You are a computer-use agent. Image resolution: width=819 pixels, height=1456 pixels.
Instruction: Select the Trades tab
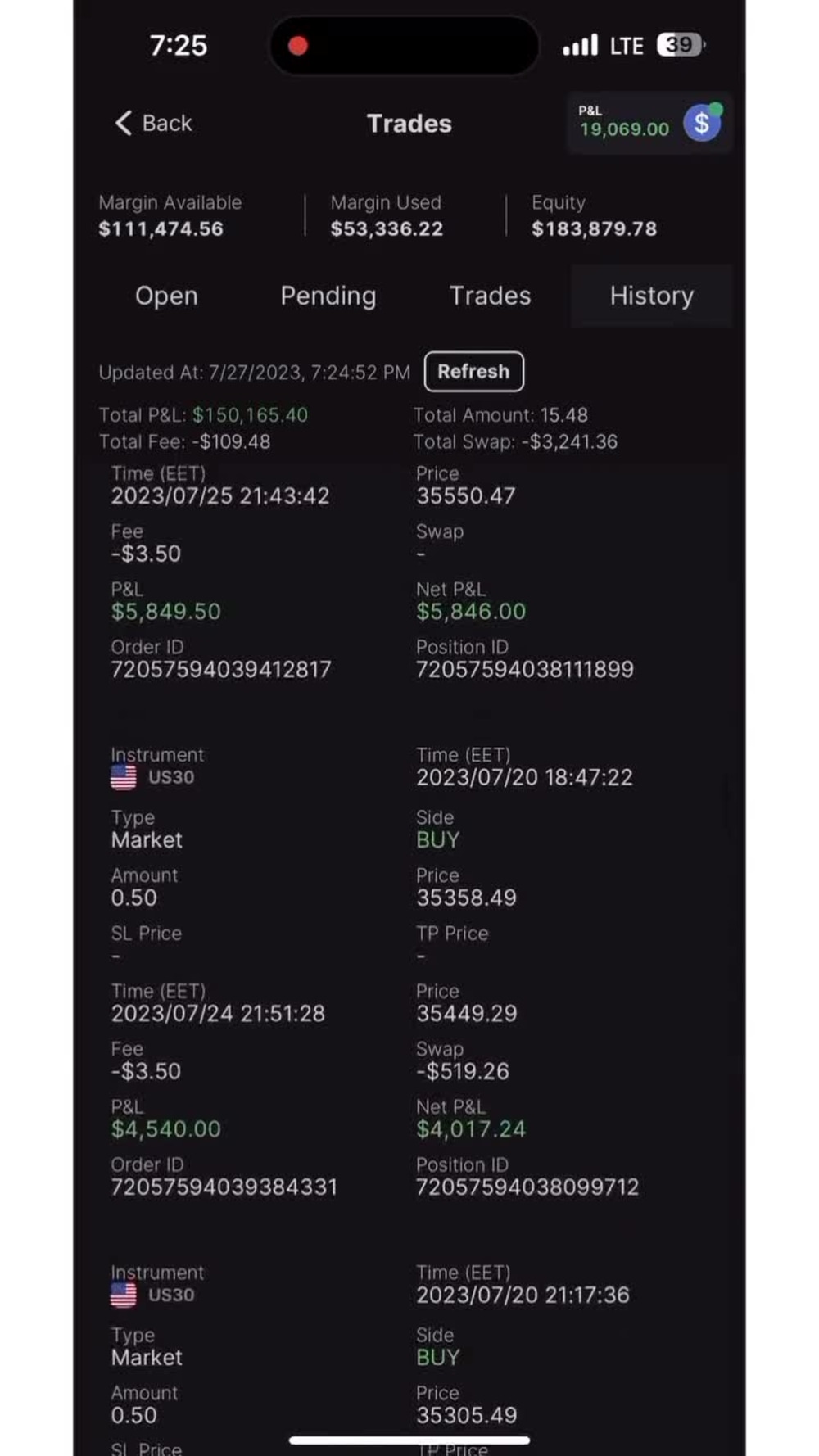coord(490,296)
